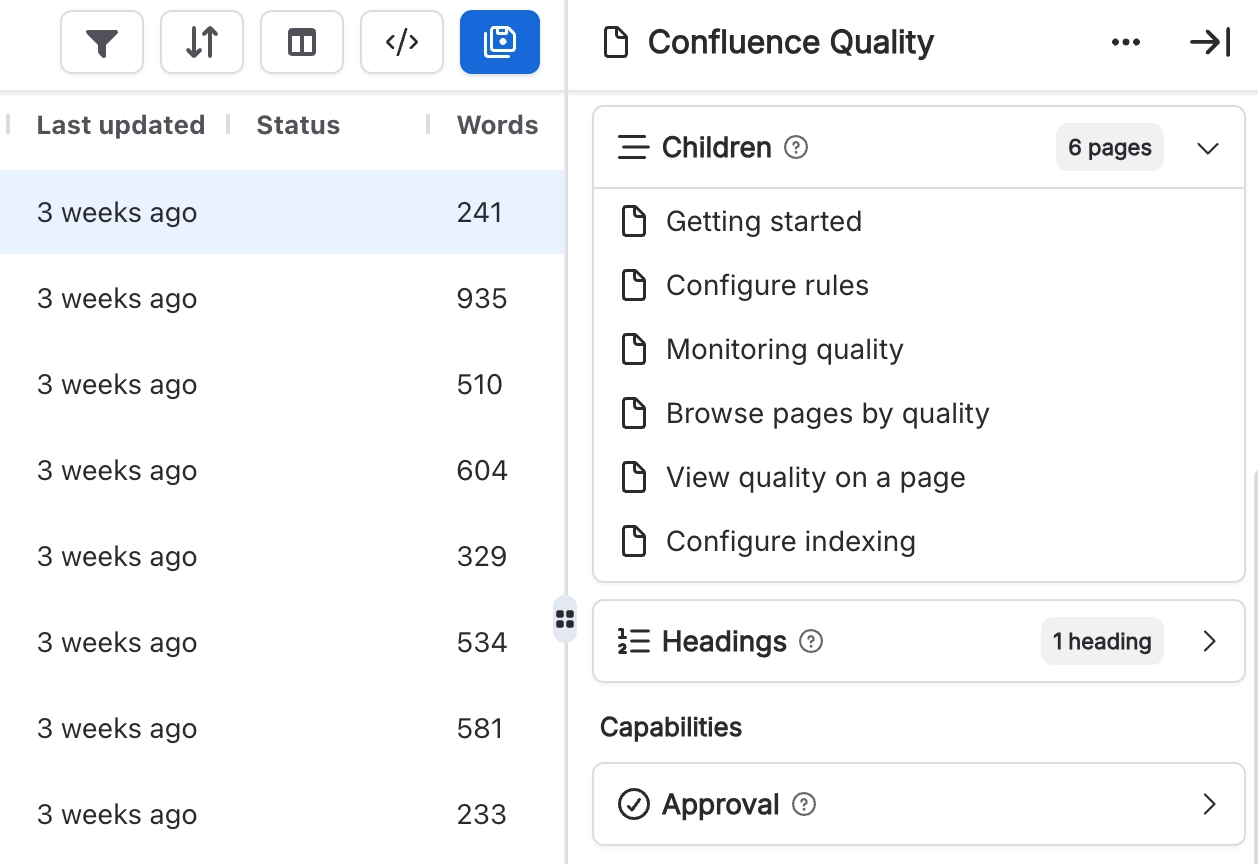
Task: Click the help icon next to Approval
Action: (x=804, y=804)
